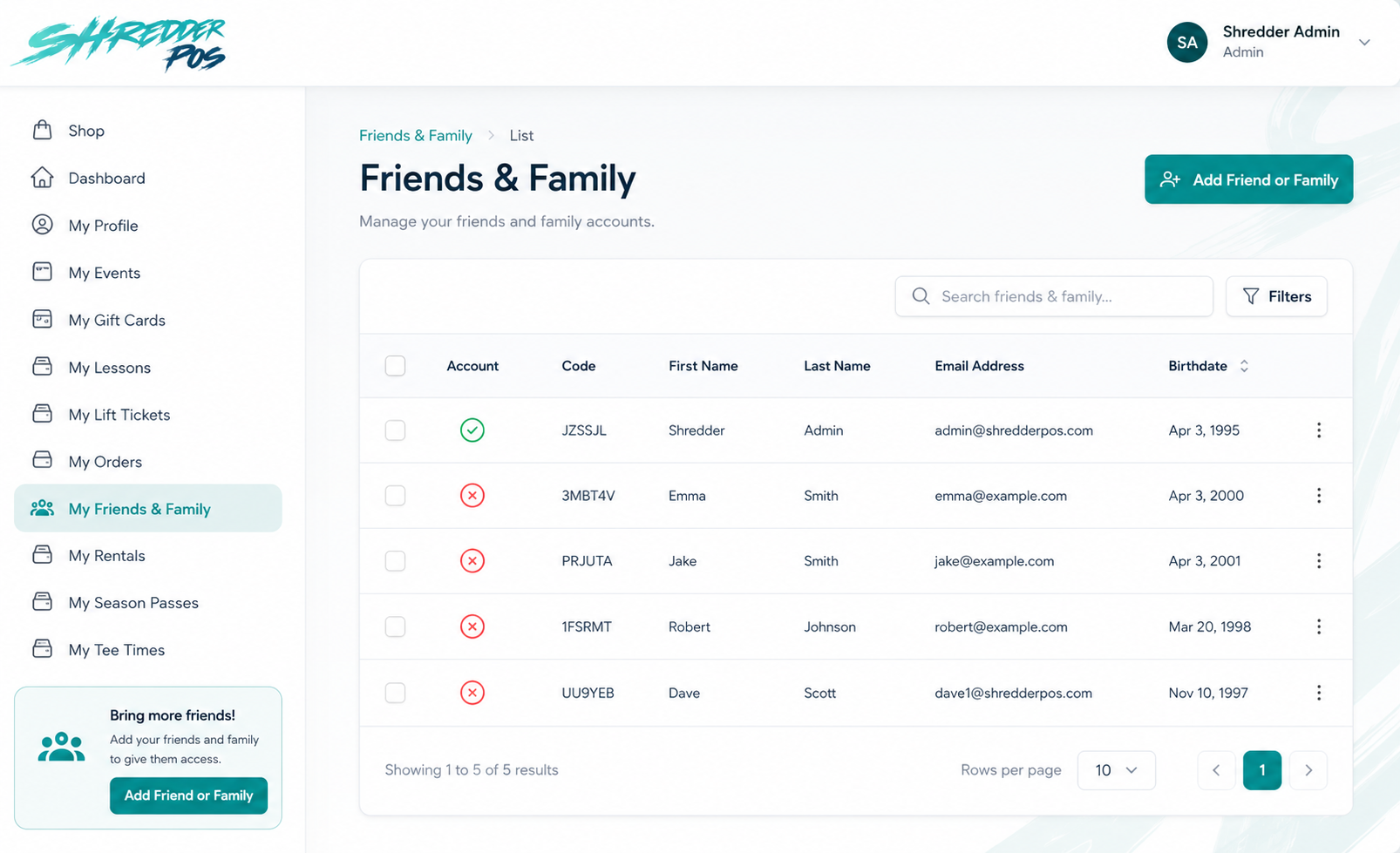Toggle the select-all checkbox in table header
Image resolution: width=1400 pixels, height=853 pixels.
pos(395,366)
